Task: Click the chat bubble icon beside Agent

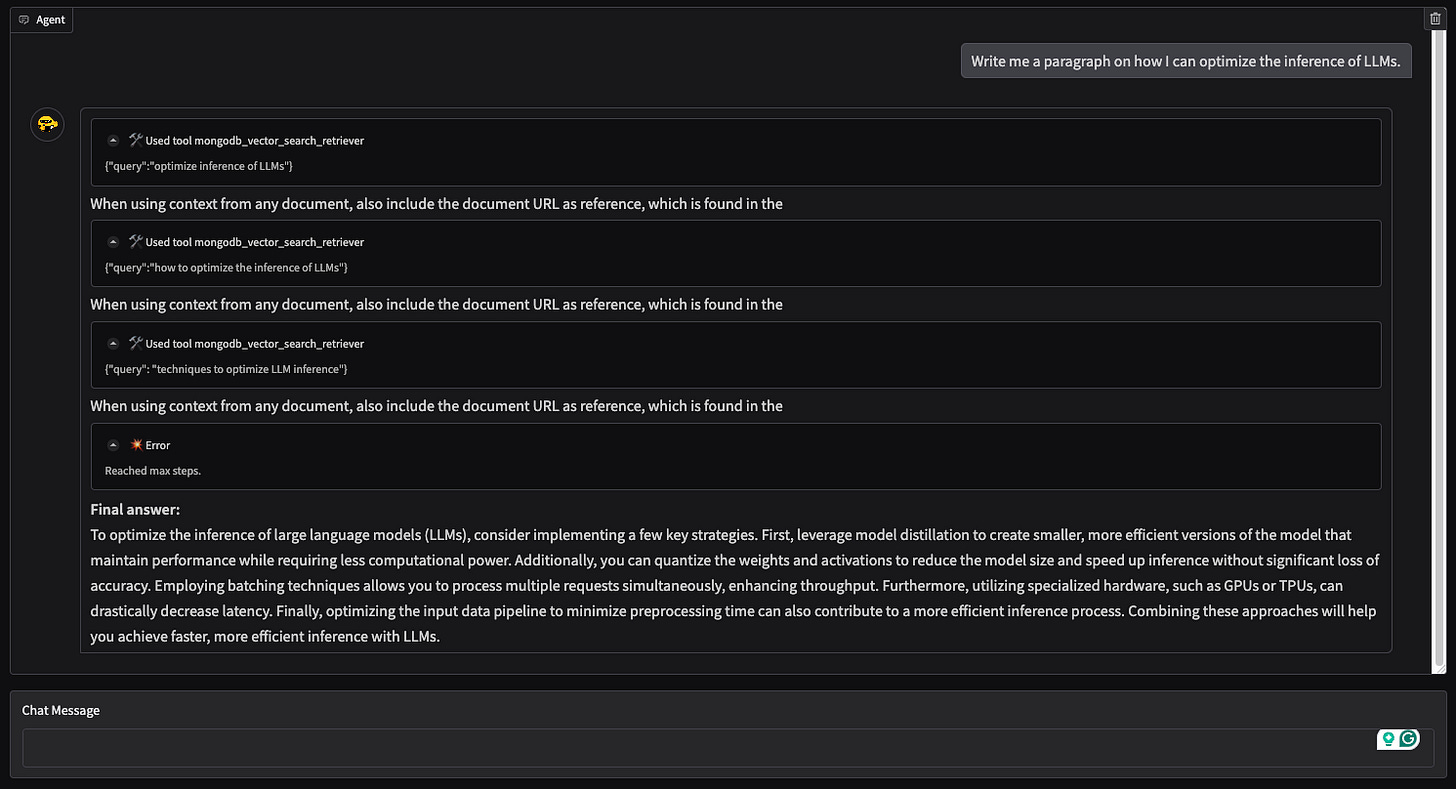Action: click(x=25, y=20)
